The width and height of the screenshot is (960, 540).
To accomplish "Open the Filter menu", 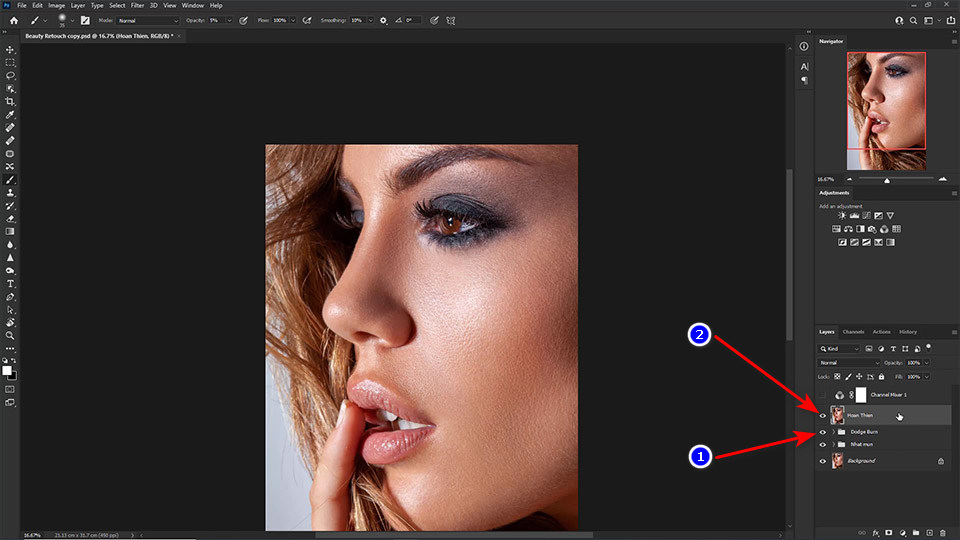I will pos(137,5).
